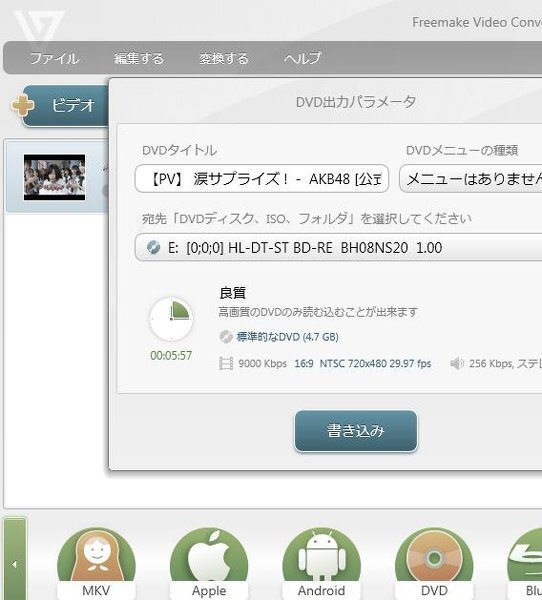Choose the MKV output format icon

click(x=96, y=564)
